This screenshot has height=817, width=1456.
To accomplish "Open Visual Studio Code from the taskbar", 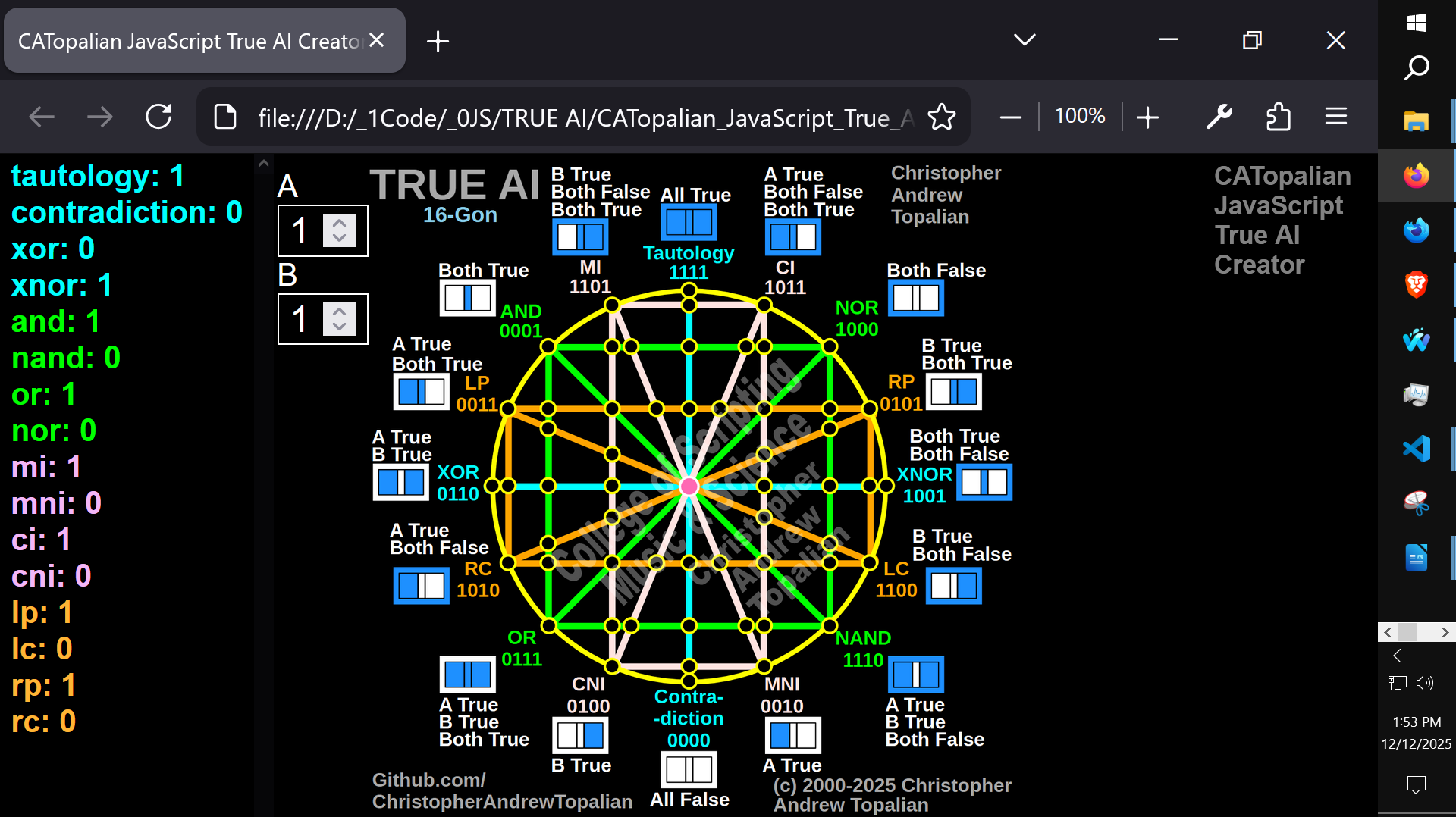I will [x=1417, y=448].
